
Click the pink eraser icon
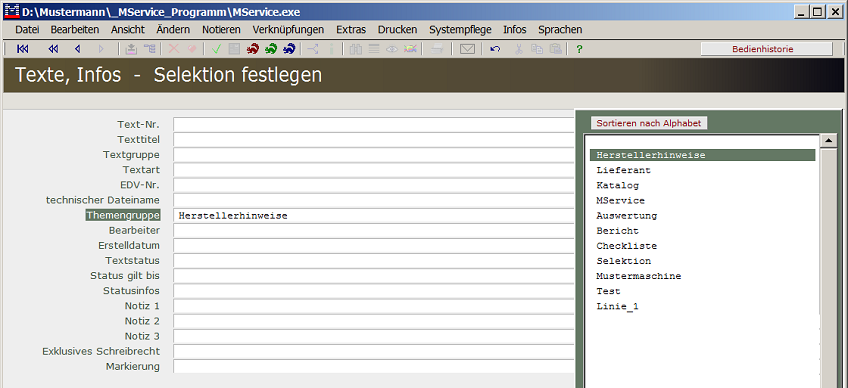coord(191,49)
